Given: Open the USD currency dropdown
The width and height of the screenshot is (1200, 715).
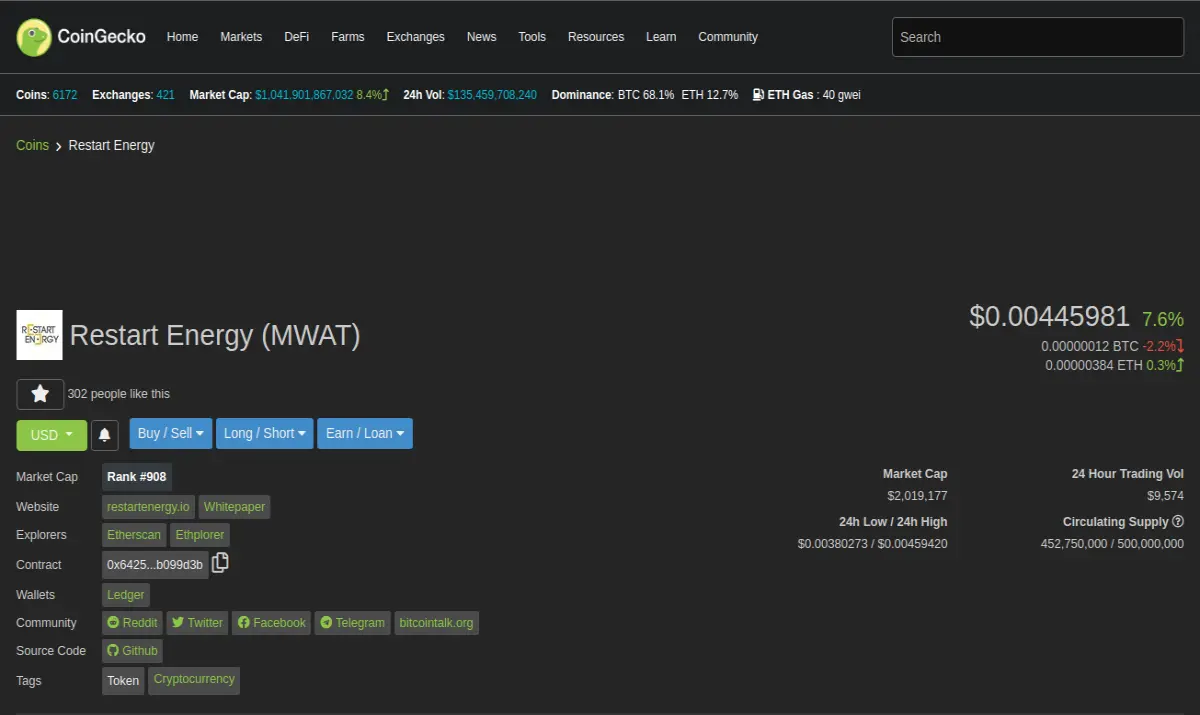Looking at the screenshot, I should coord(52,435).
